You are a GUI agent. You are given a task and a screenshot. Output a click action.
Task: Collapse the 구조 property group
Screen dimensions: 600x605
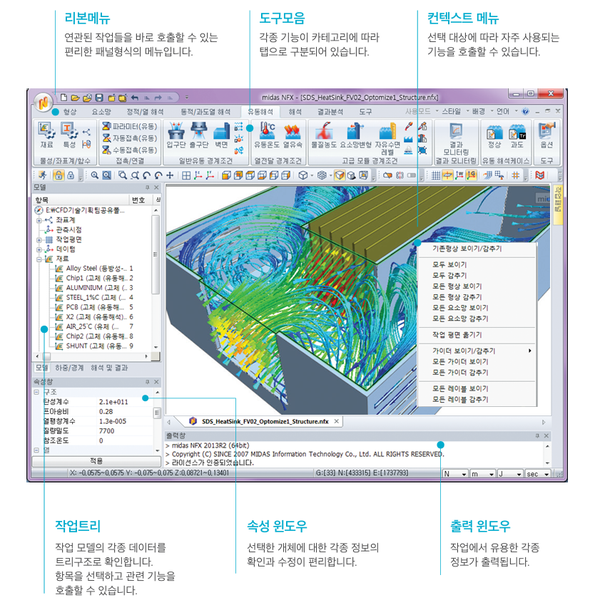[37, 392]
